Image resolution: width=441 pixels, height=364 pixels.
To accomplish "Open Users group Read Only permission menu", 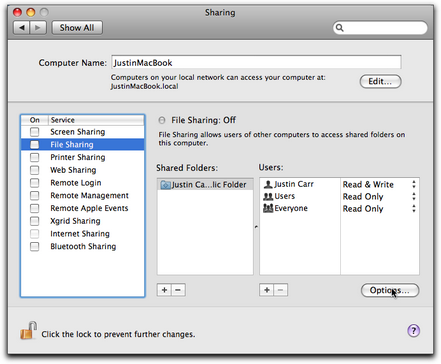I will [380, 197].
